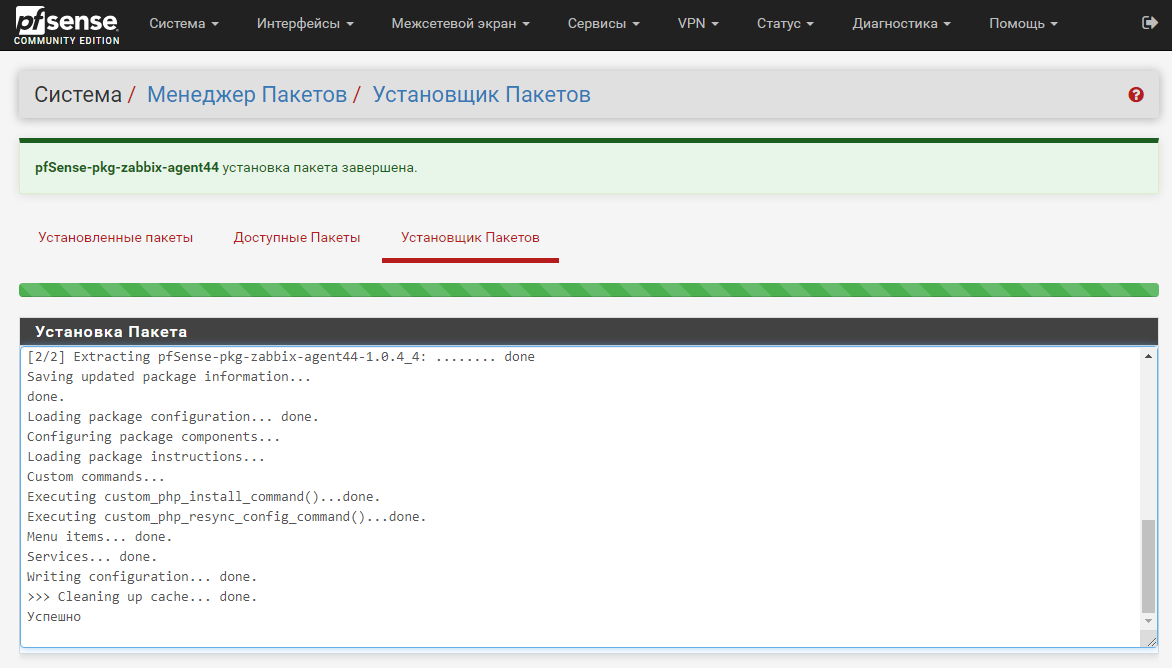Select the Установщик Пакетов tab
Image resolution: width=1172 pixels, height=668 pixels.
coord(470,238)
